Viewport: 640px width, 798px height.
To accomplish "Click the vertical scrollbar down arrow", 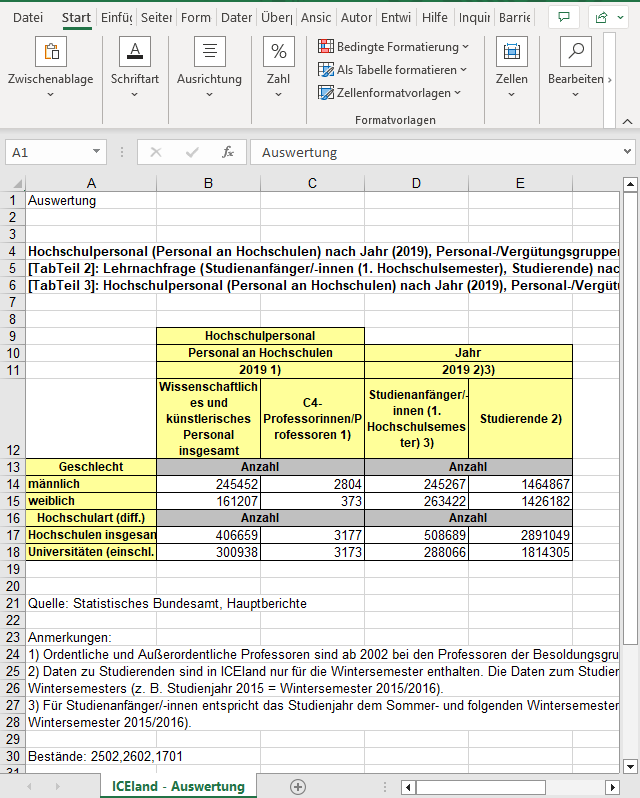I will click(630, 766).
